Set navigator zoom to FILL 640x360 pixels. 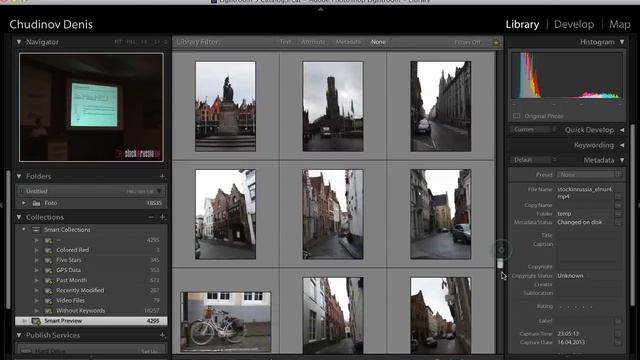coord(131,42)
